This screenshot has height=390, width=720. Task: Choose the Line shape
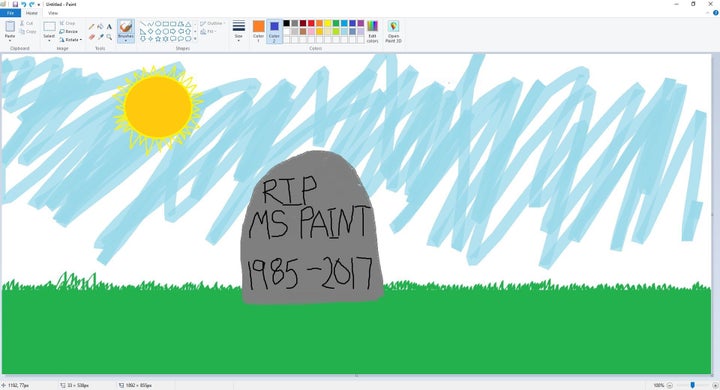click(143, 23)
